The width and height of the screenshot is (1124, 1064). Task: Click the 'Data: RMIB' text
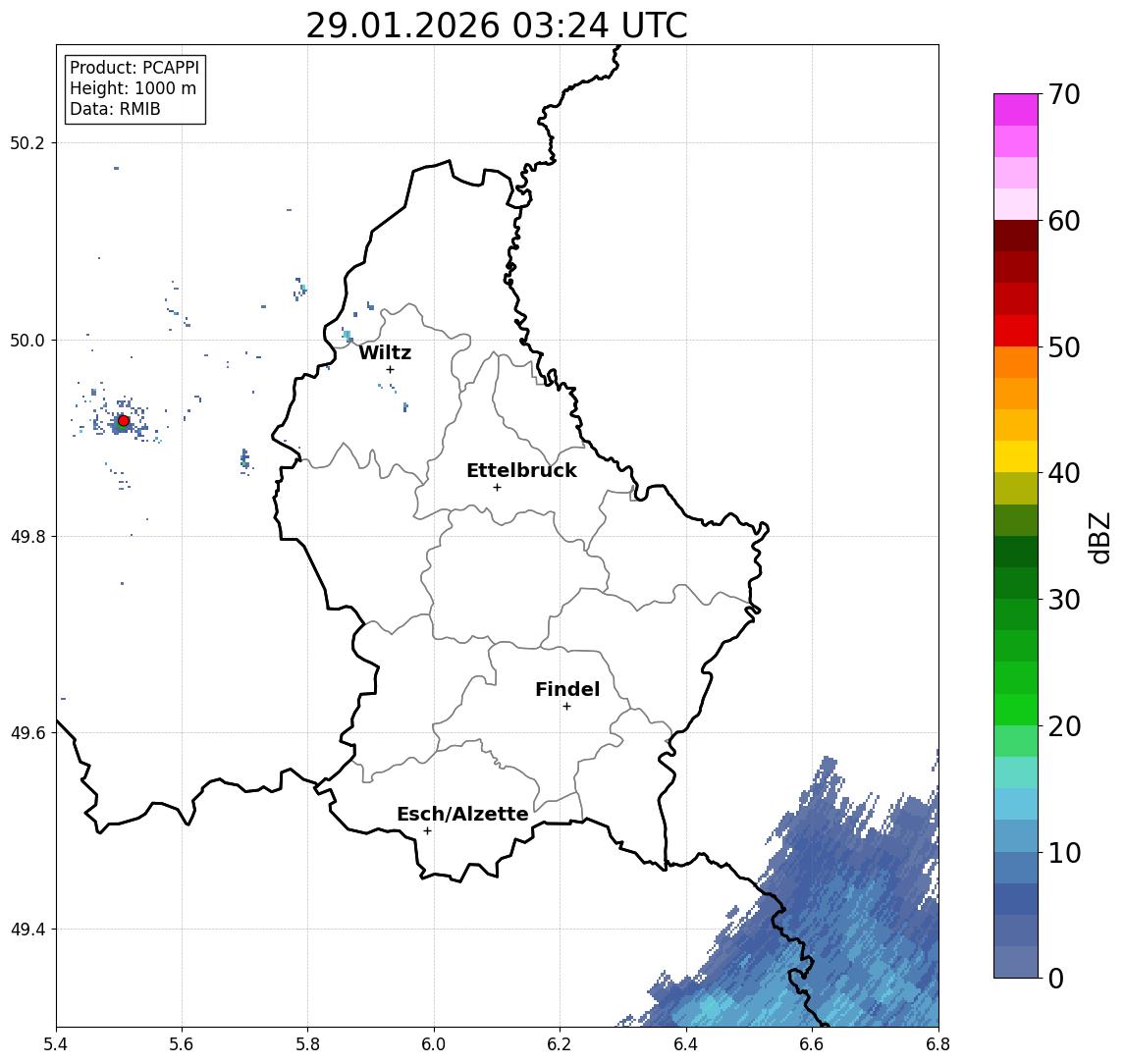coord(115,109)
